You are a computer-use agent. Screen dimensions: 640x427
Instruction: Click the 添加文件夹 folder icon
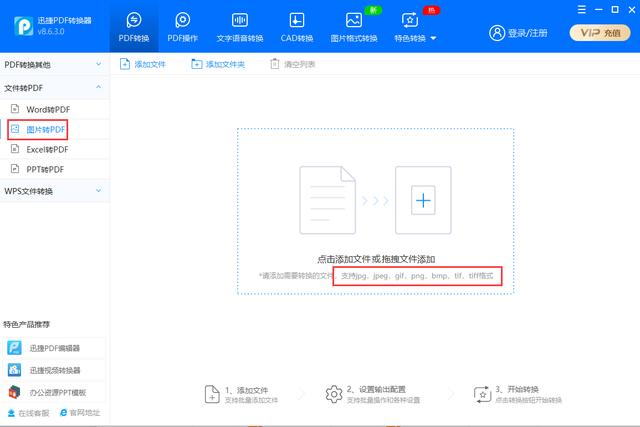coord(197,64)
